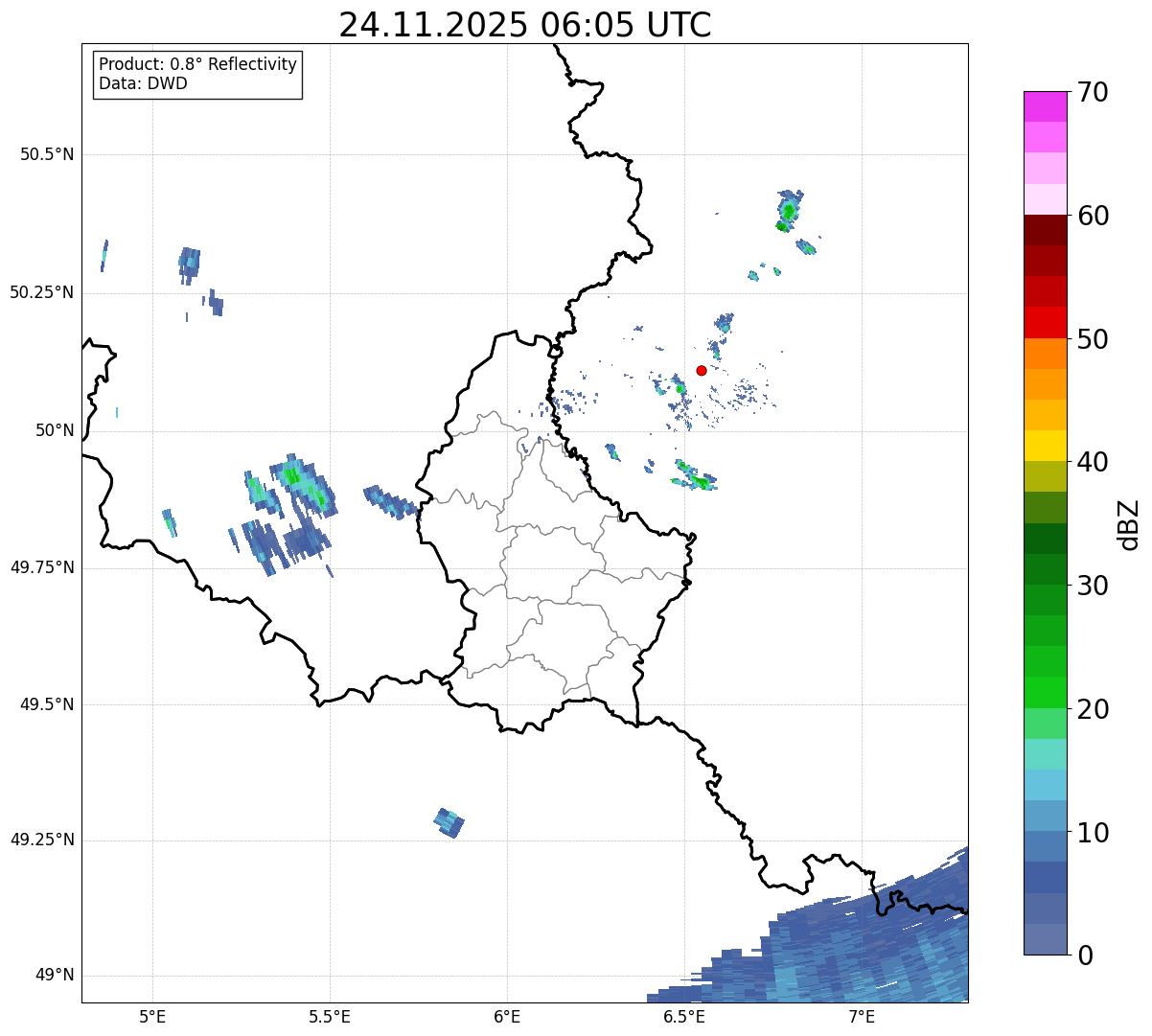Click the "49.75°N" latitude label
Viewport: 1152px width, 1036px height.
coord(42,567)
